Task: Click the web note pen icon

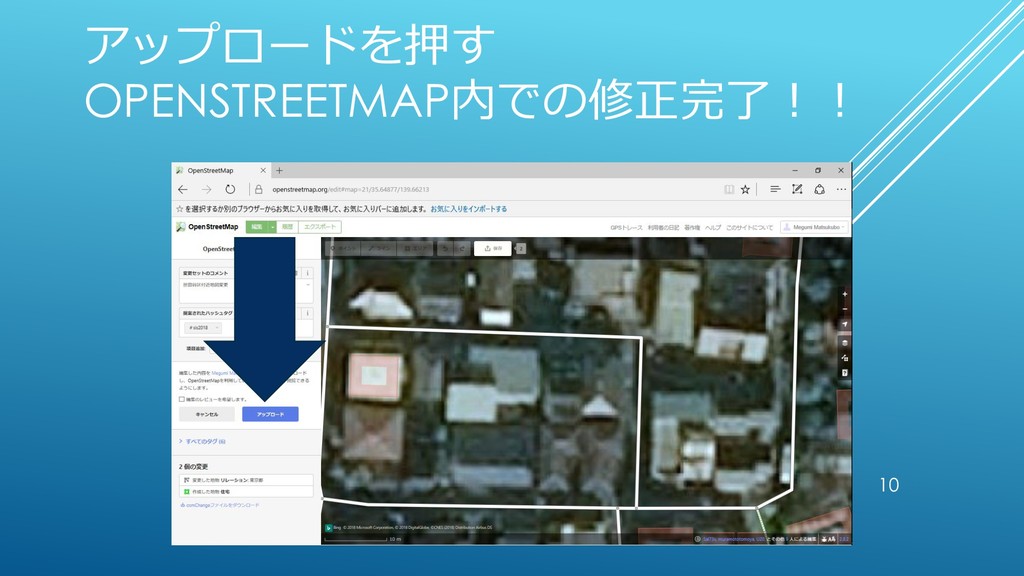Action: [797, 189]
